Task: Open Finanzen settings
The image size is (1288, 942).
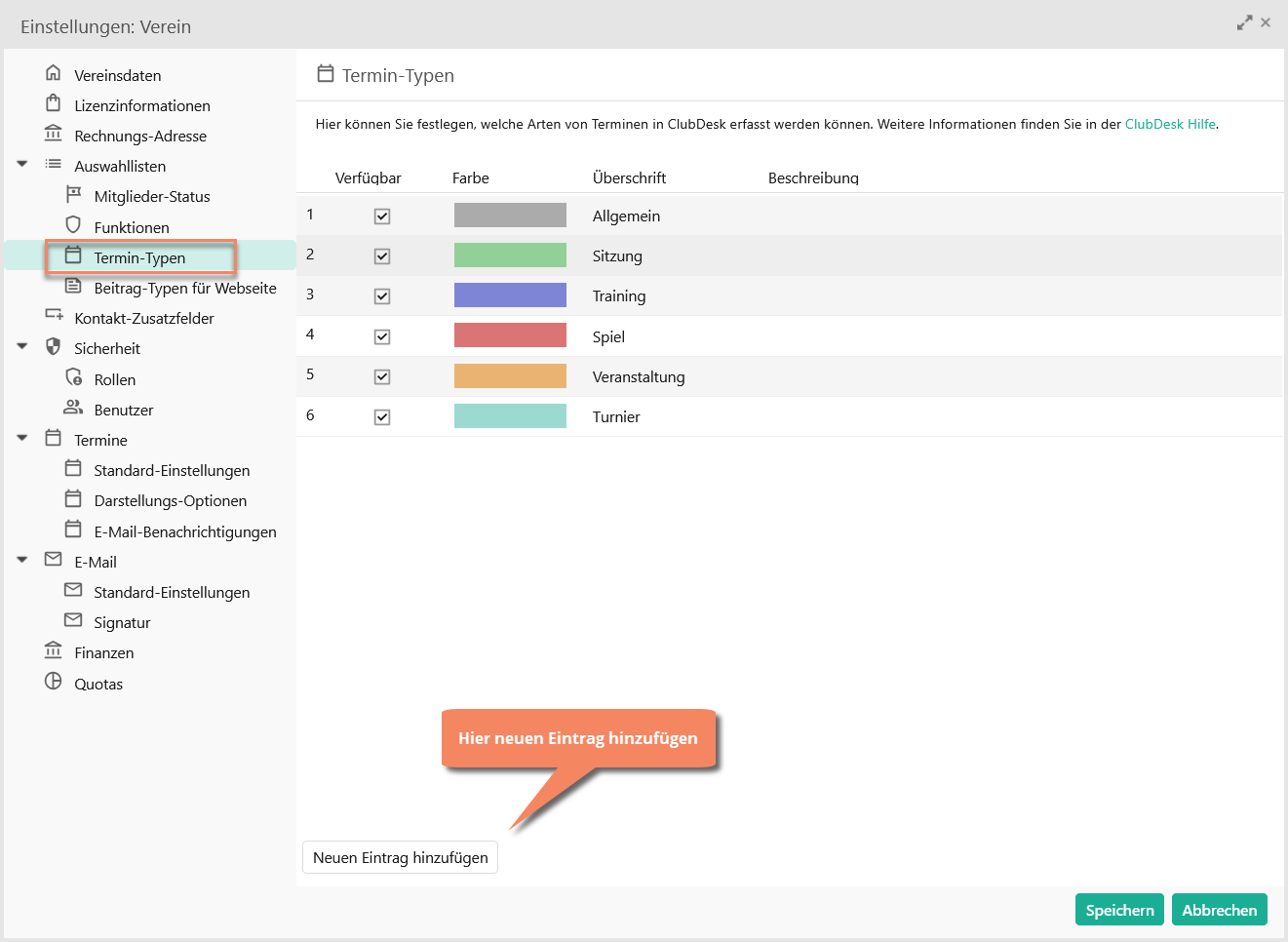Action: coord(104,652)
